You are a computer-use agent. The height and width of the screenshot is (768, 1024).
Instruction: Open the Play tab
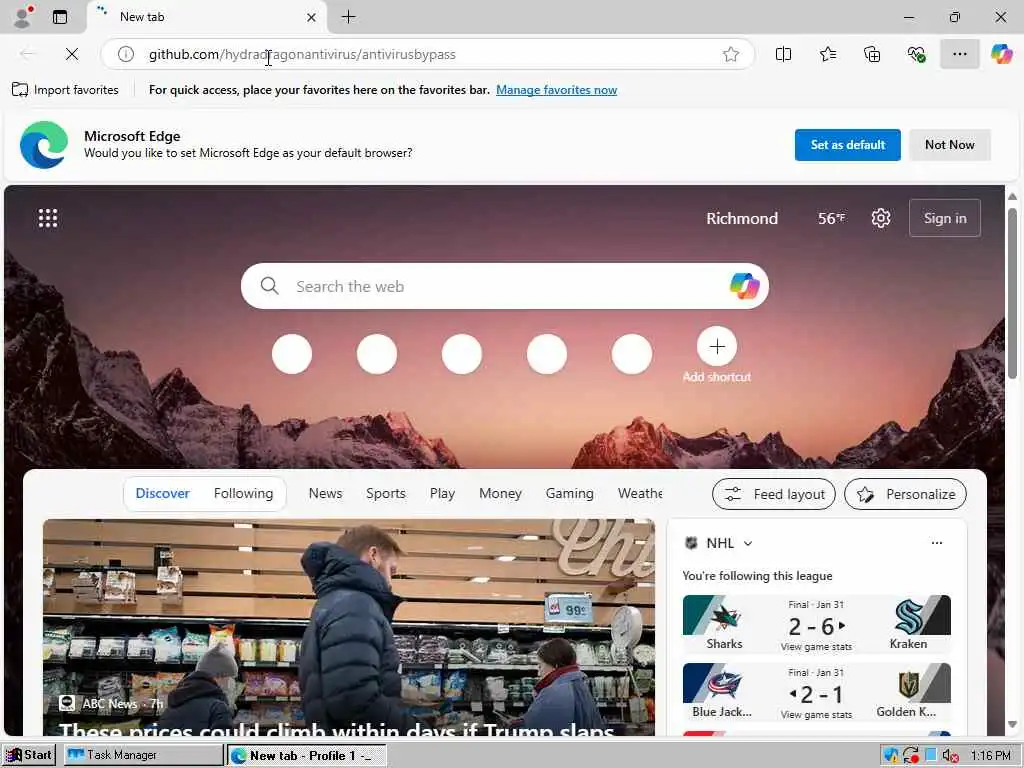(442, 494)
